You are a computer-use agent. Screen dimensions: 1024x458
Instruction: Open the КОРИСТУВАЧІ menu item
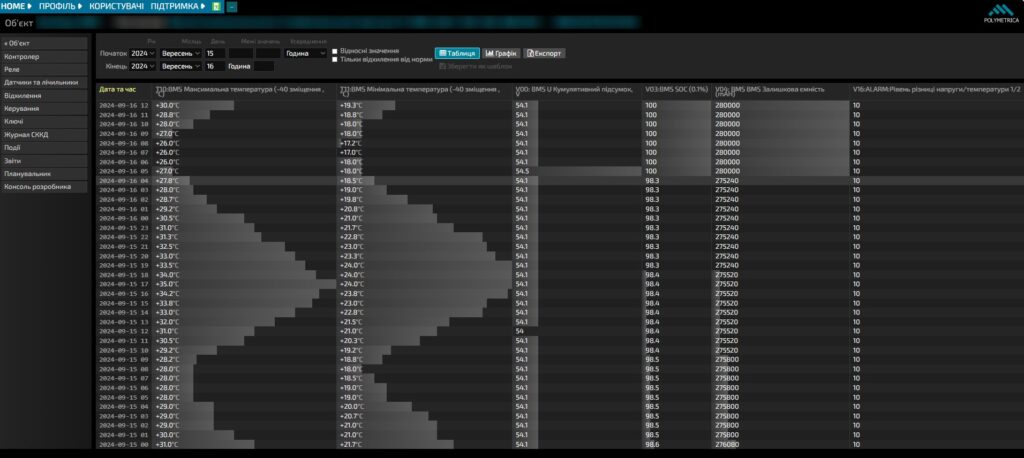(117, 7)
